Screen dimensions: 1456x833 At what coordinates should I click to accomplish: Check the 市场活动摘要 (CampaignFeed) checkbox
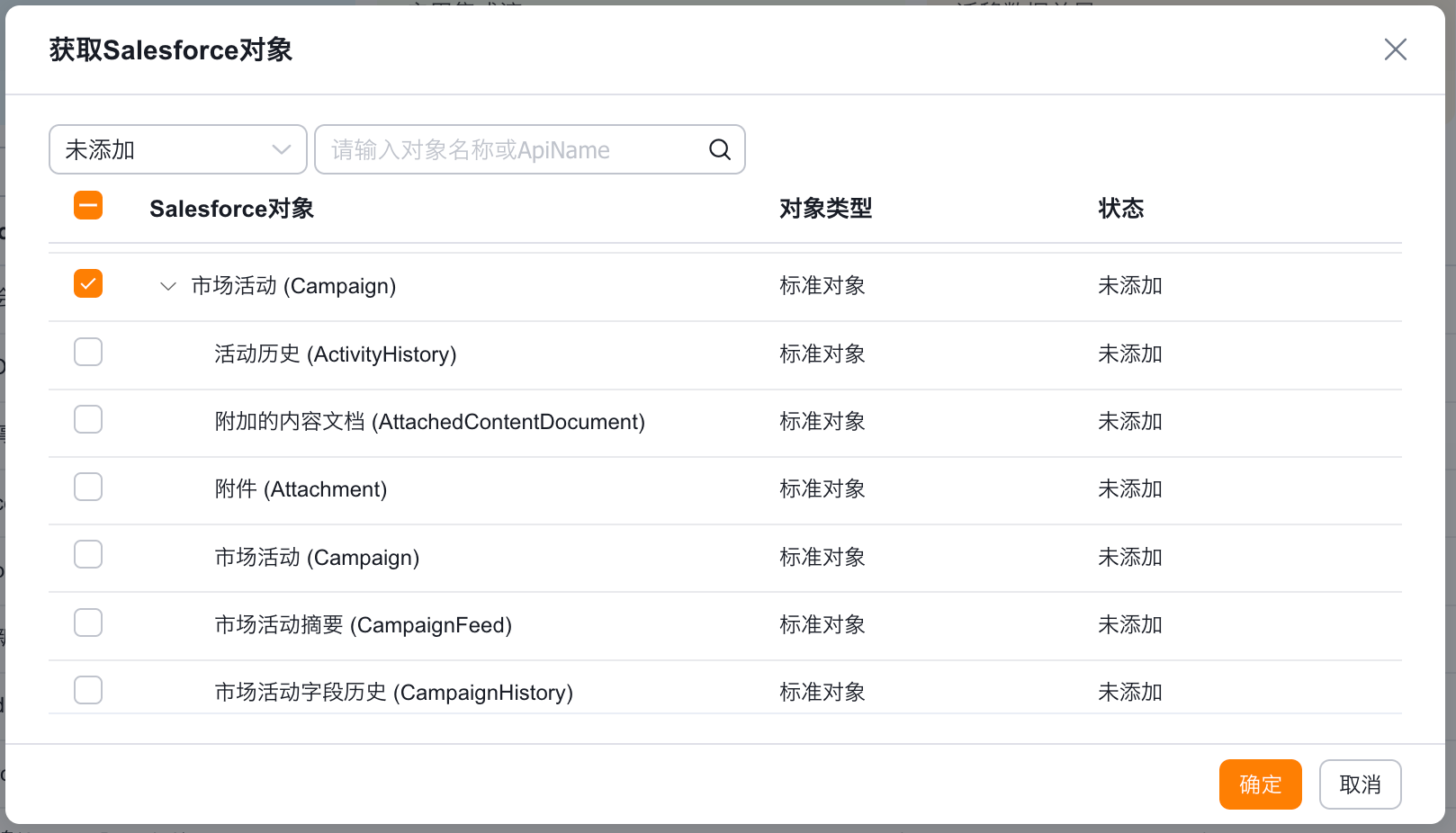click(88, 623)
